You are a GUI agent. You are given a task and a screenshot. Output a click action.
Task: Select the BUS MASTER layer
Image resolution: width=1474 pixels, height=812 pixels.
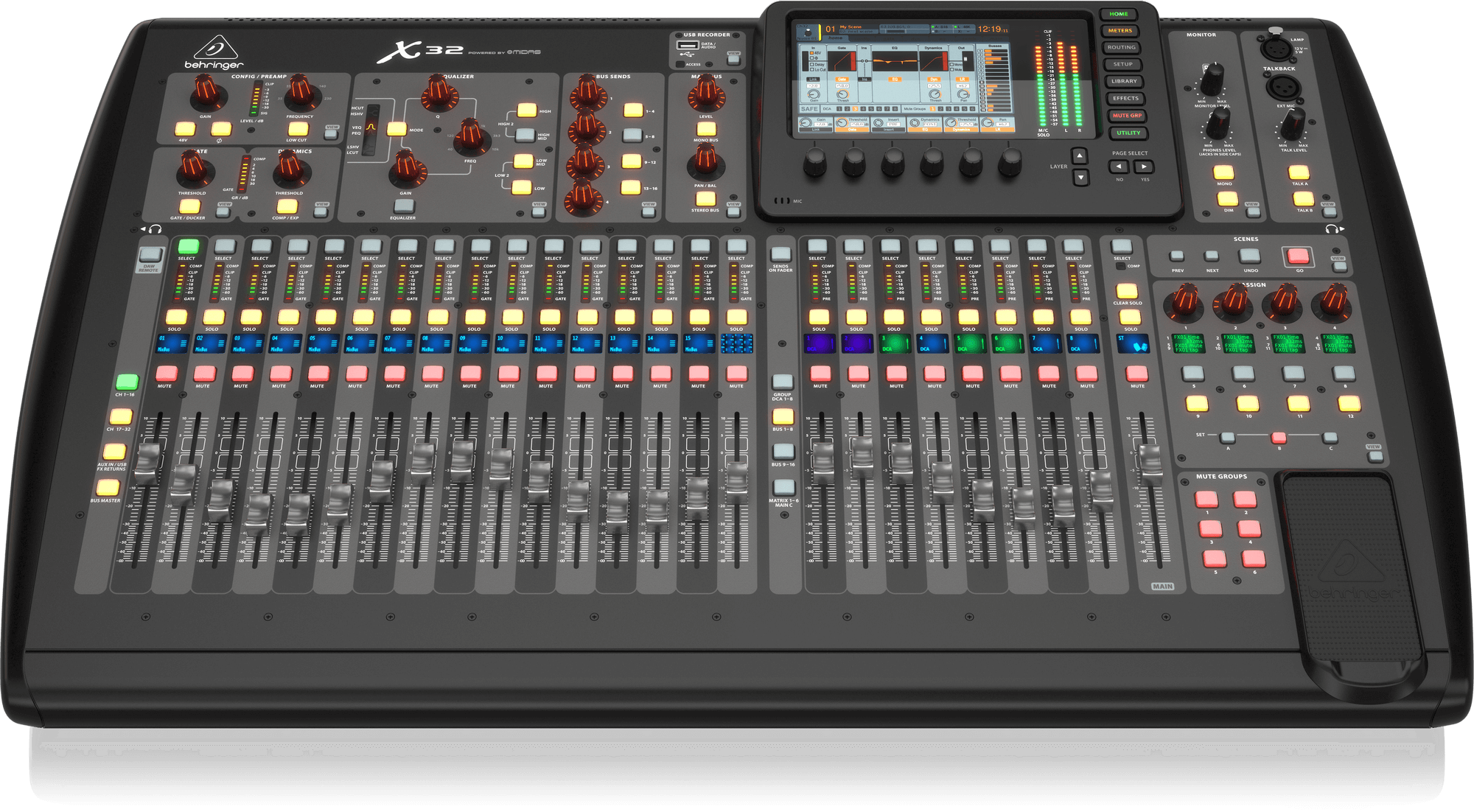(x=108, y=489)
